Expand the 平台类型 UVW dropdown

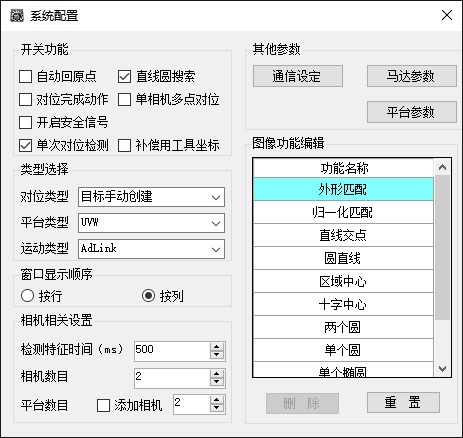click(x=151, y=223)
